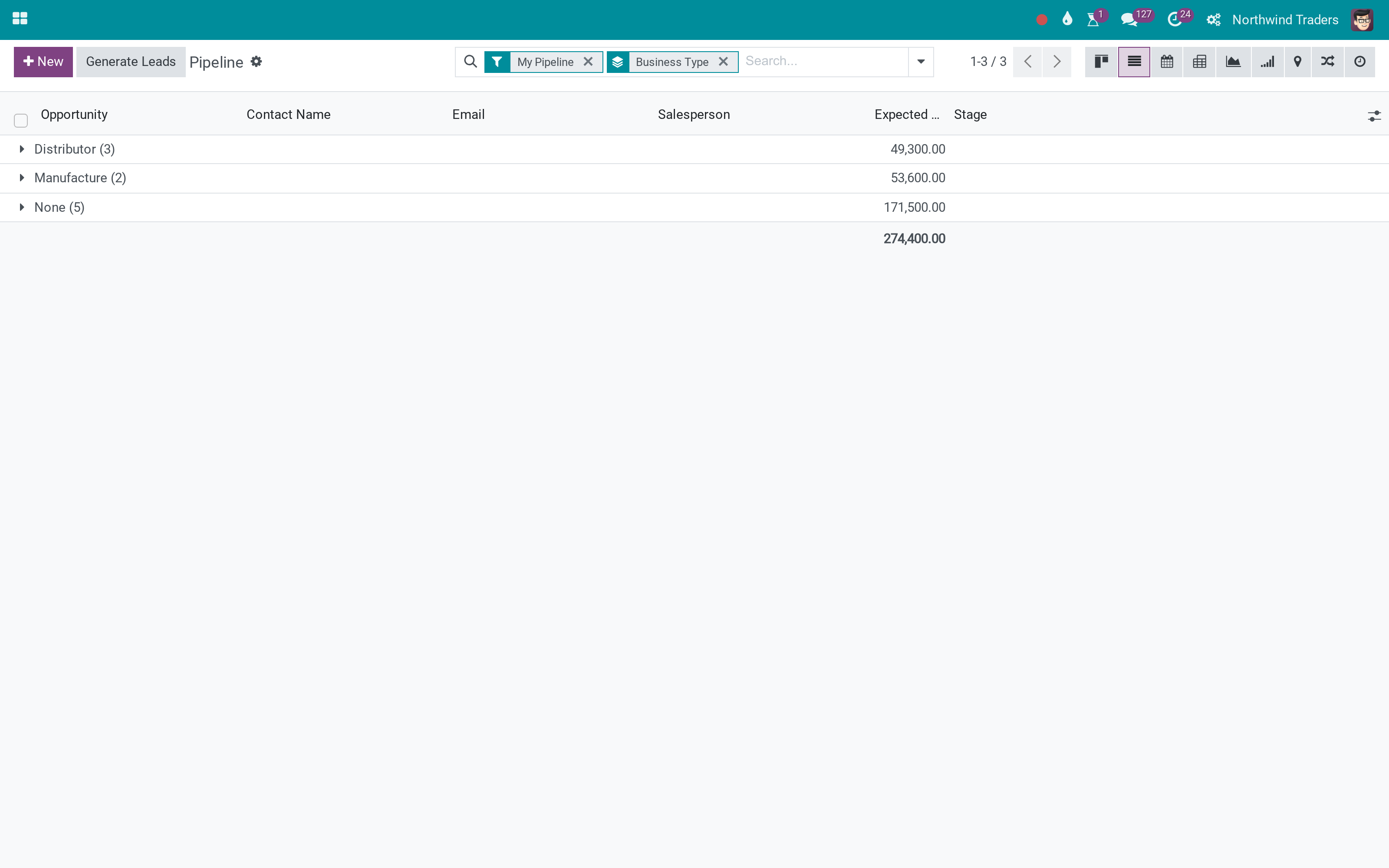
Task: Click the 53,600.00 Manufacture total
Action: coord(917,178)
